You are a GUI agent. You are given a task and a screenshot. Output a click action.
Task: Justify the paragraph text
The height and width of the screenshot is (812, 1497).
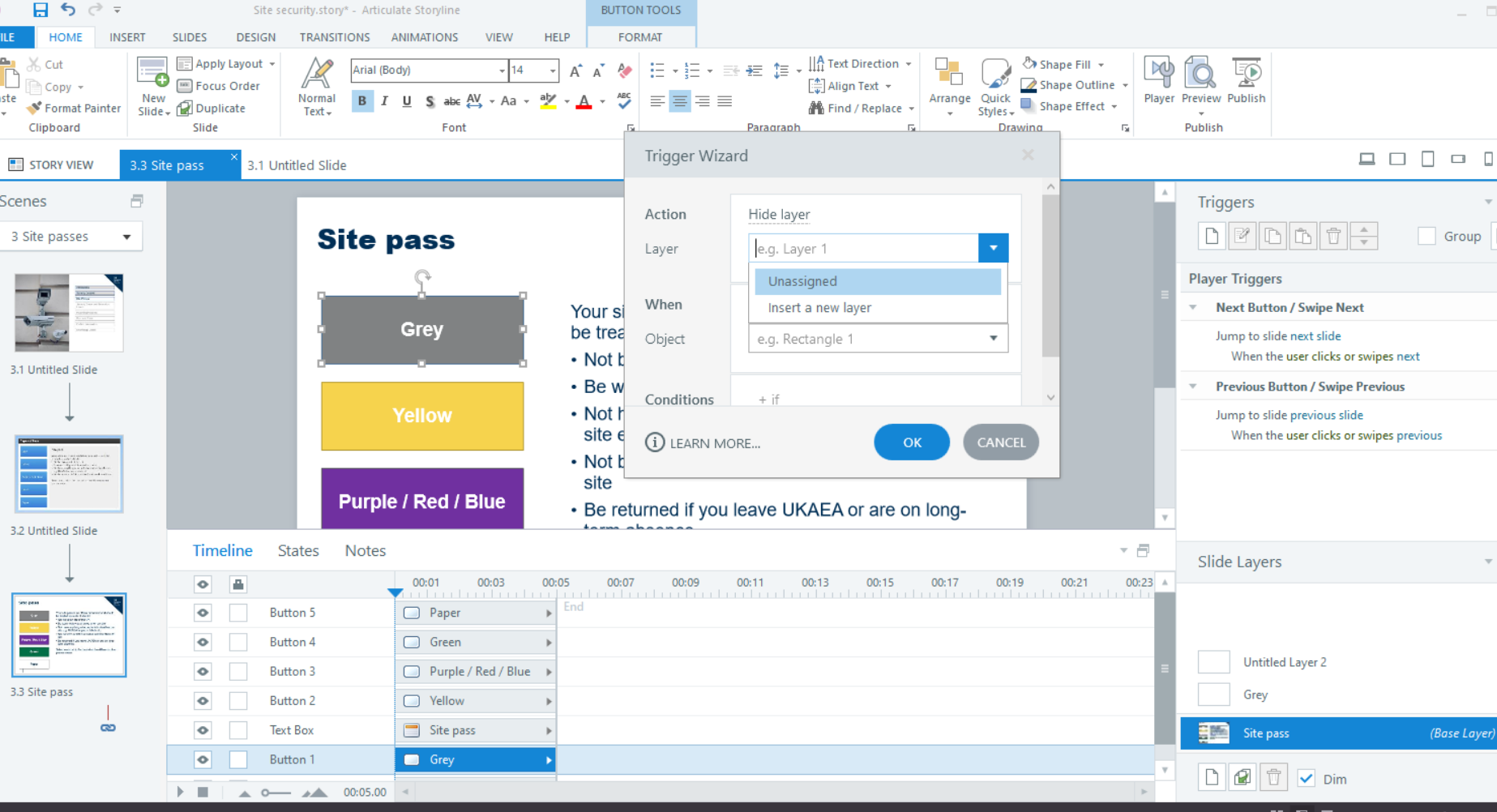tap(725, 101)
